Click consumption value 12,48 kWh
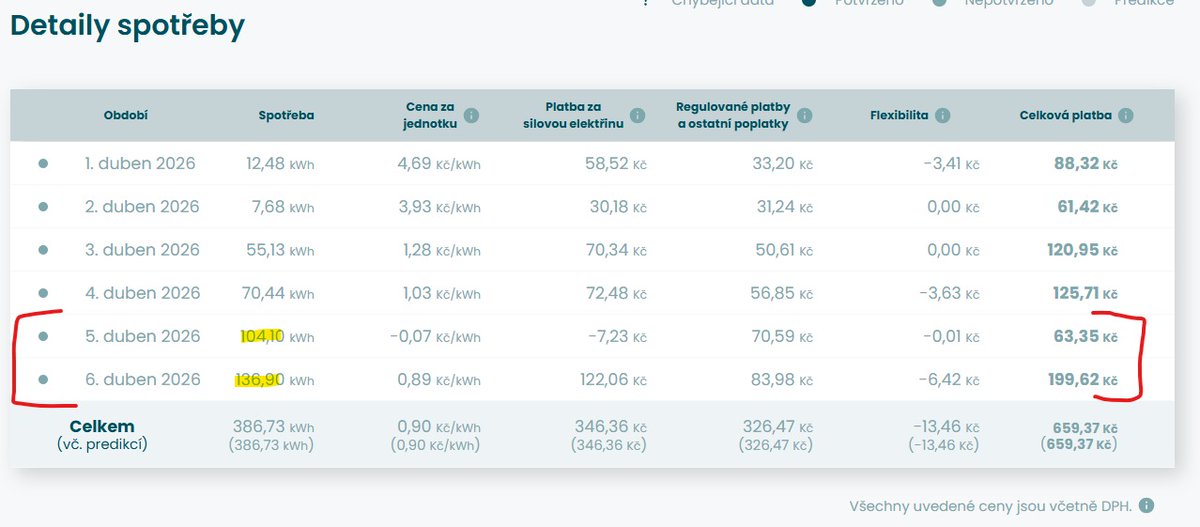 click(x=280, y=163)
